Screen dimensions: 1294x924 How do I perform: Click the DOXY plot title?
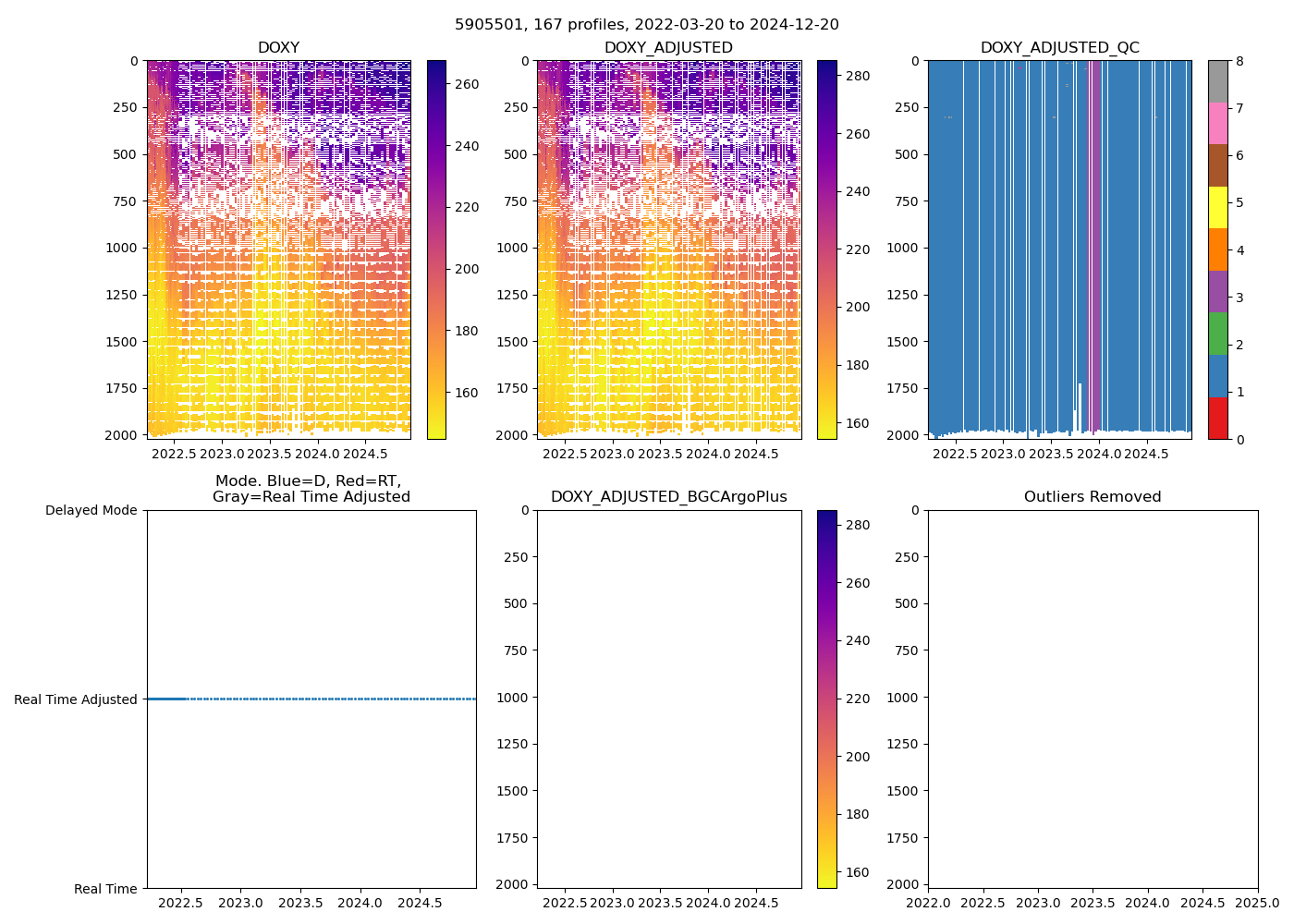(x=278, y=48)
